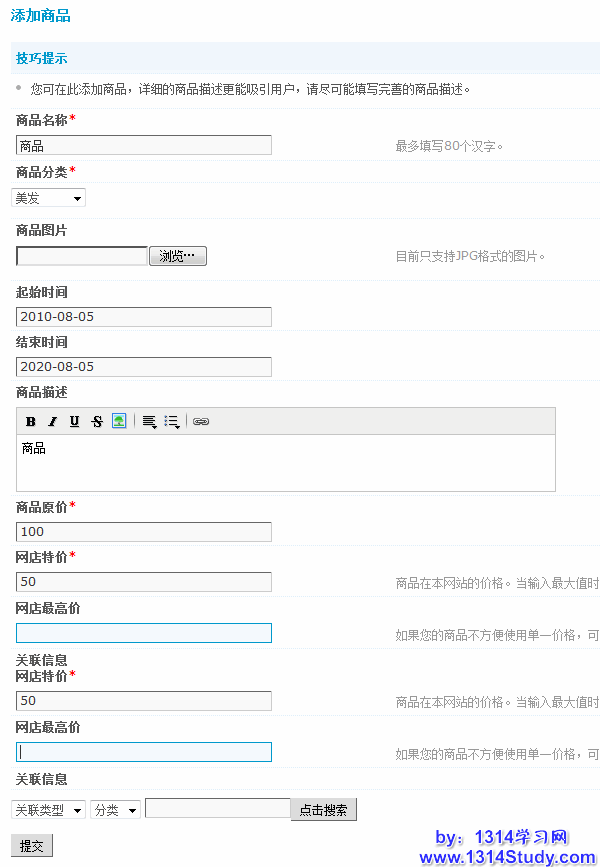Expand the 关联类型 dropdown
This screenshot has height=867, width=600.
click(48, 810)
